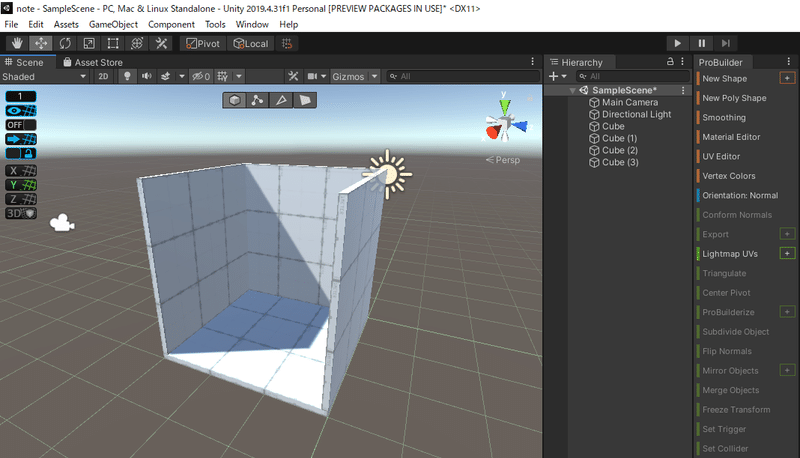Select the Rect tool
This screenshot has height=458, width=800.
tap(113, 43)
